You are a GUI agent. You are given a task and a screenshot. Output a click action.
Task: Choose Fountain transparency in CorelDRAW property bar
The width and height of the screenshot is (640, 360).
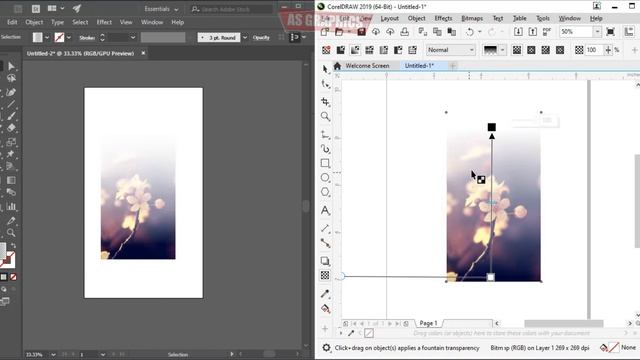click(x=355, y=50)
